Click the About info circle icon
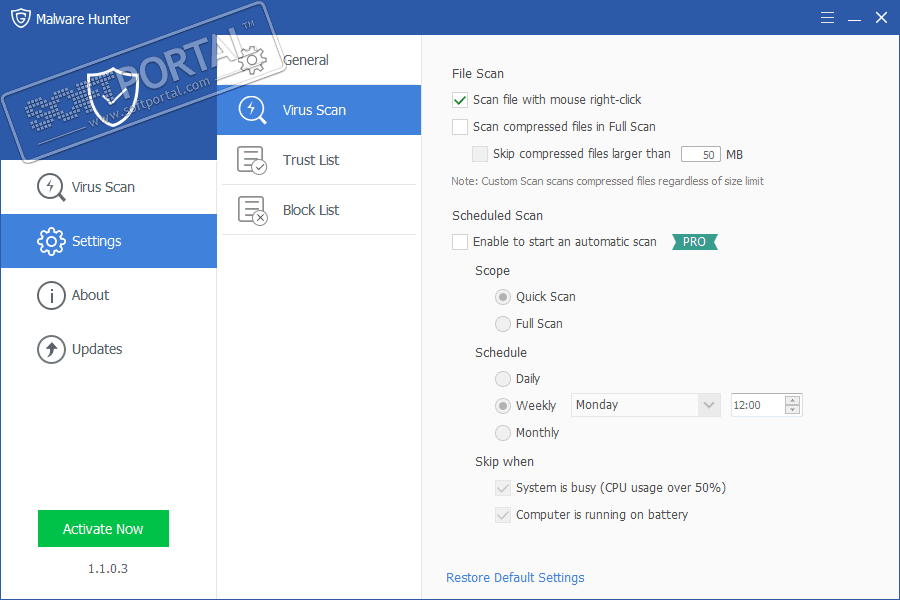The width and height of the screenshot is (900, 600). point(51,295)
